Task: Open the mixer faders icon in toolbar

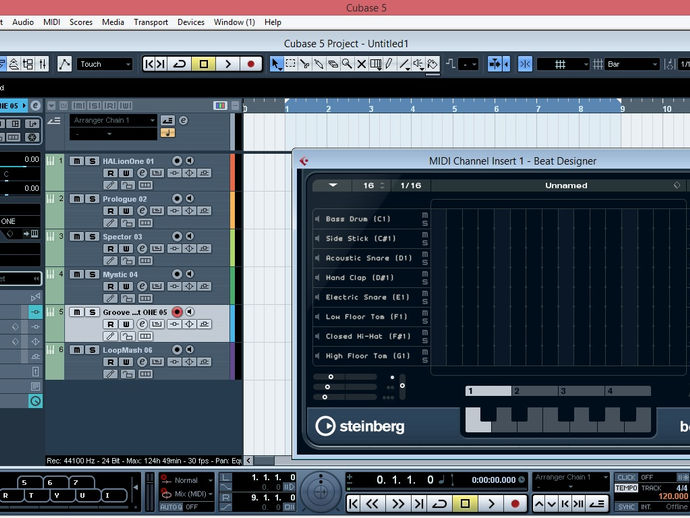Action: (43, 64)
